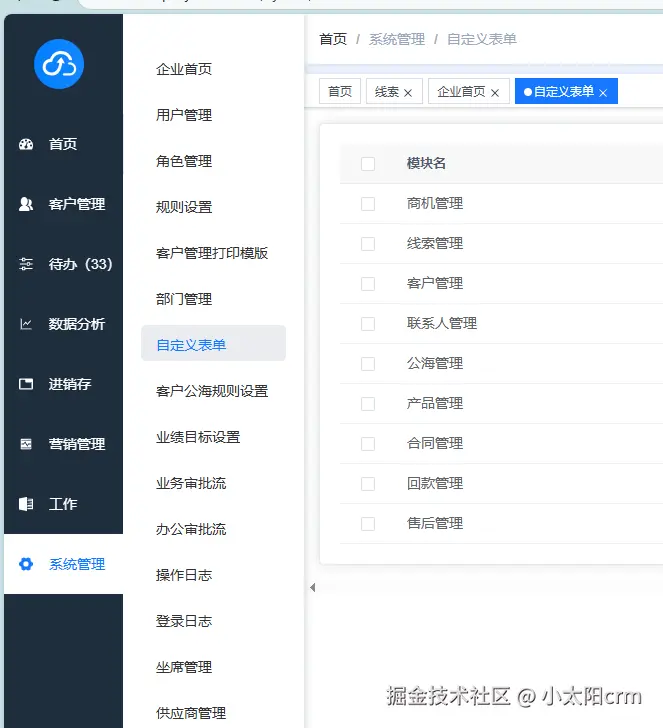This screenshot has width=663, height=728.
Task: Open 登录日志 in the submenu
Action: coord(184,621)
